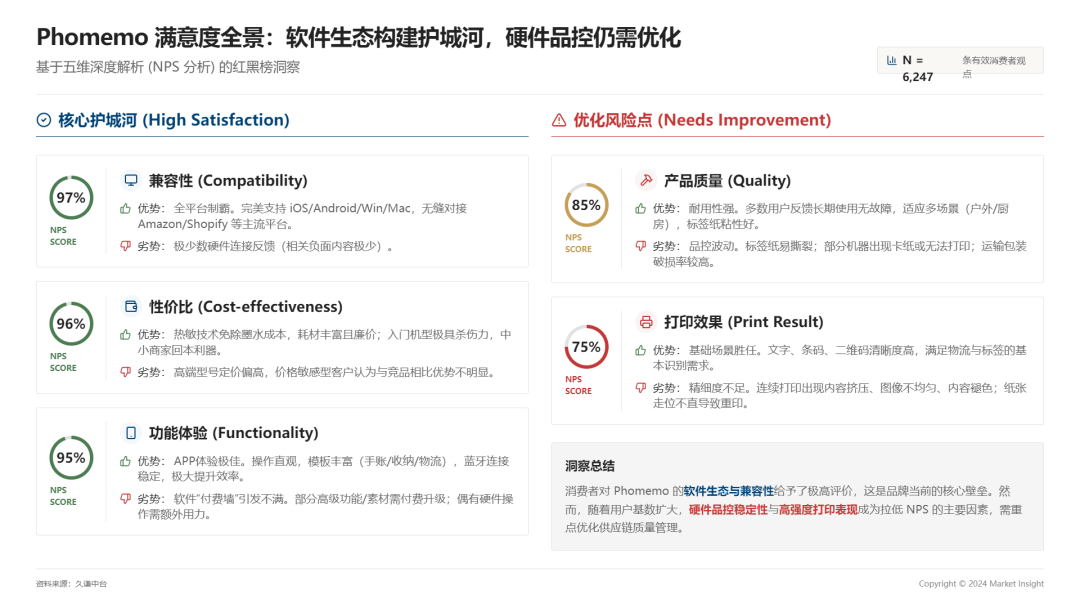This screenshot has height=608, width=1080.
Task: Click the bar chart icon in the N=6,247 badge
Action: (890, 59)
